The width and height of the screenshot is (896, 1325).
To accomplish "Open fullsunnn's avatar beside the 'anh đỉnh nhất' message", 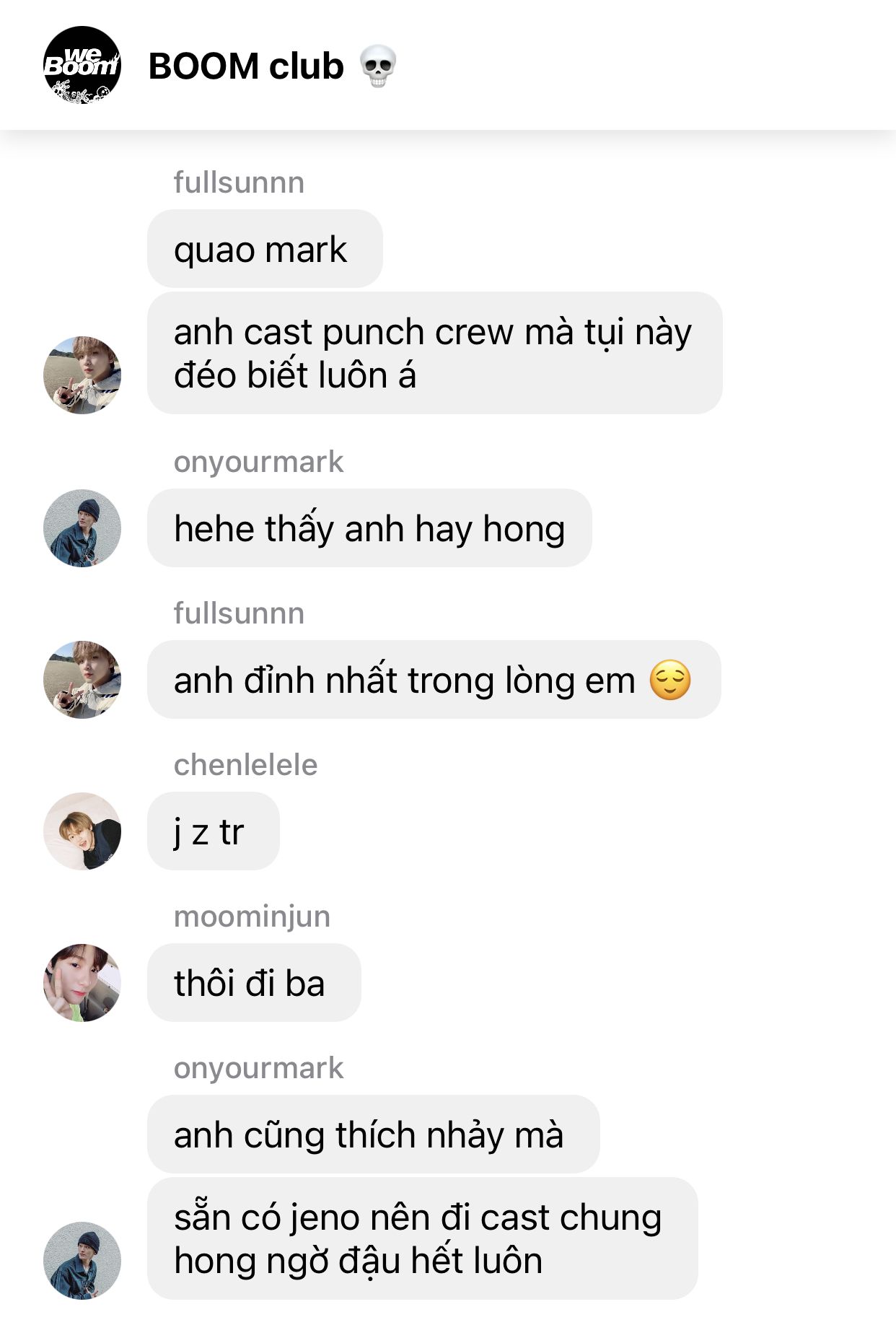I will click(x=82, y=680).
